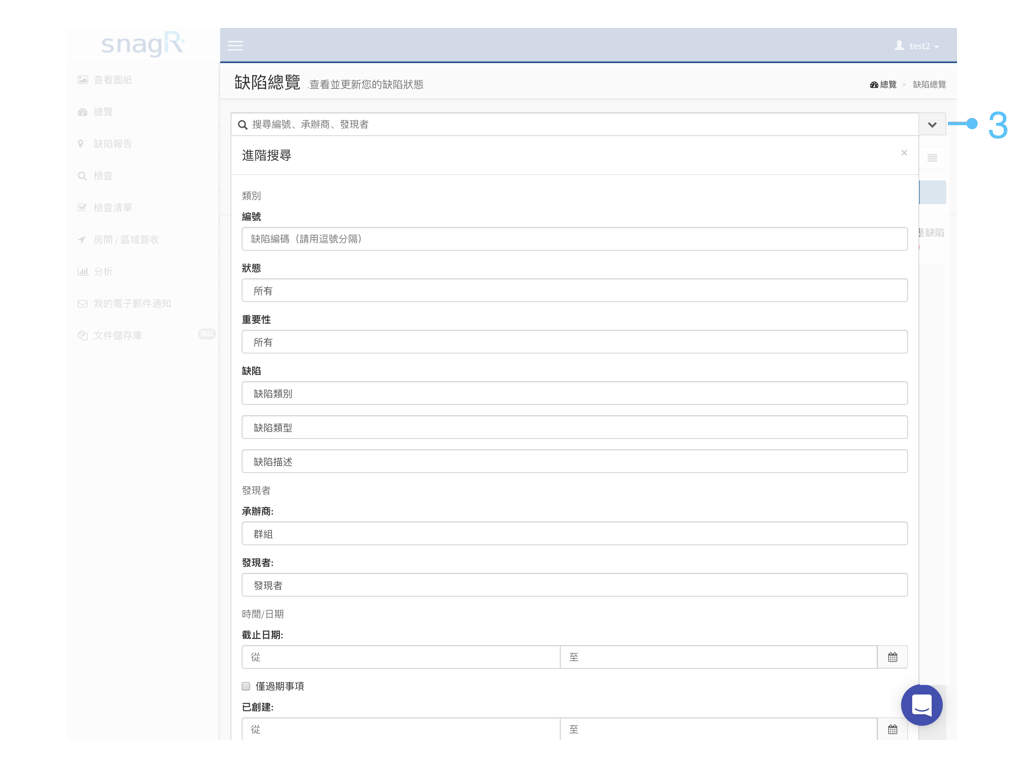This screenshot has height=768, width=1024.
Task: Click the 缺陷報告 map pin icon
Action: (81, 144)
